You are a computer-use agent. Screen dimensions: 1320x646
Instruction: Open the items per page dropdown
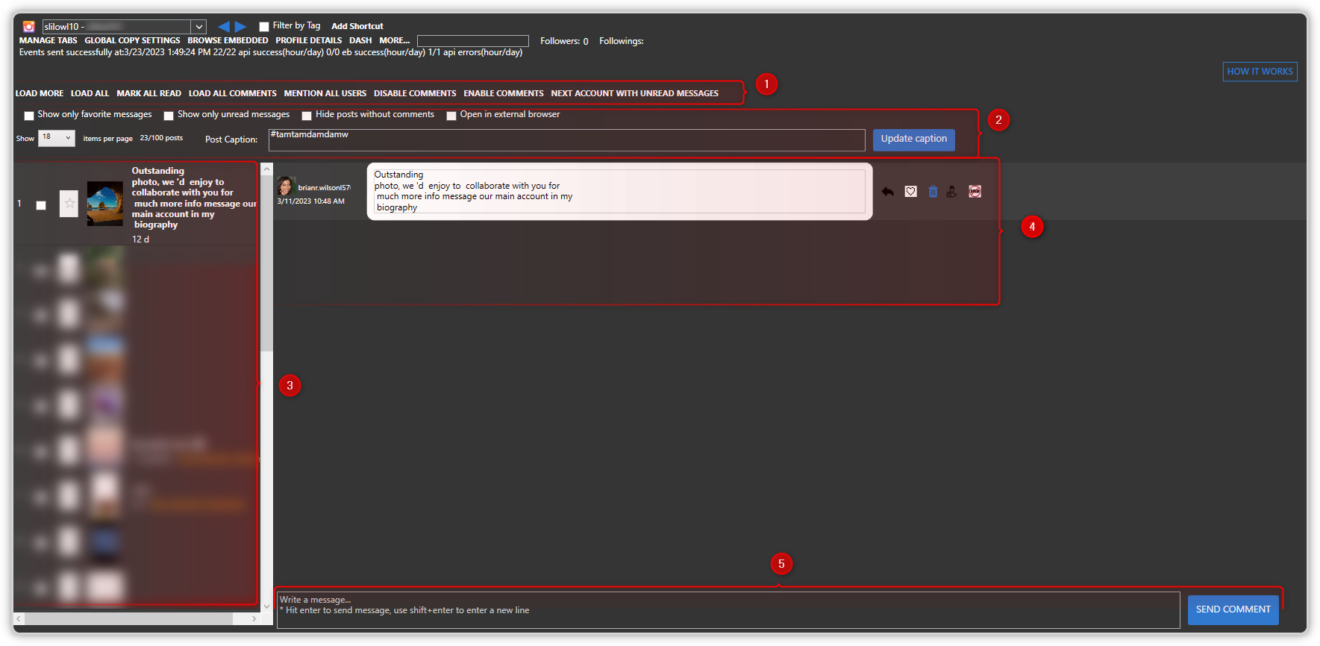click(55, 137)
